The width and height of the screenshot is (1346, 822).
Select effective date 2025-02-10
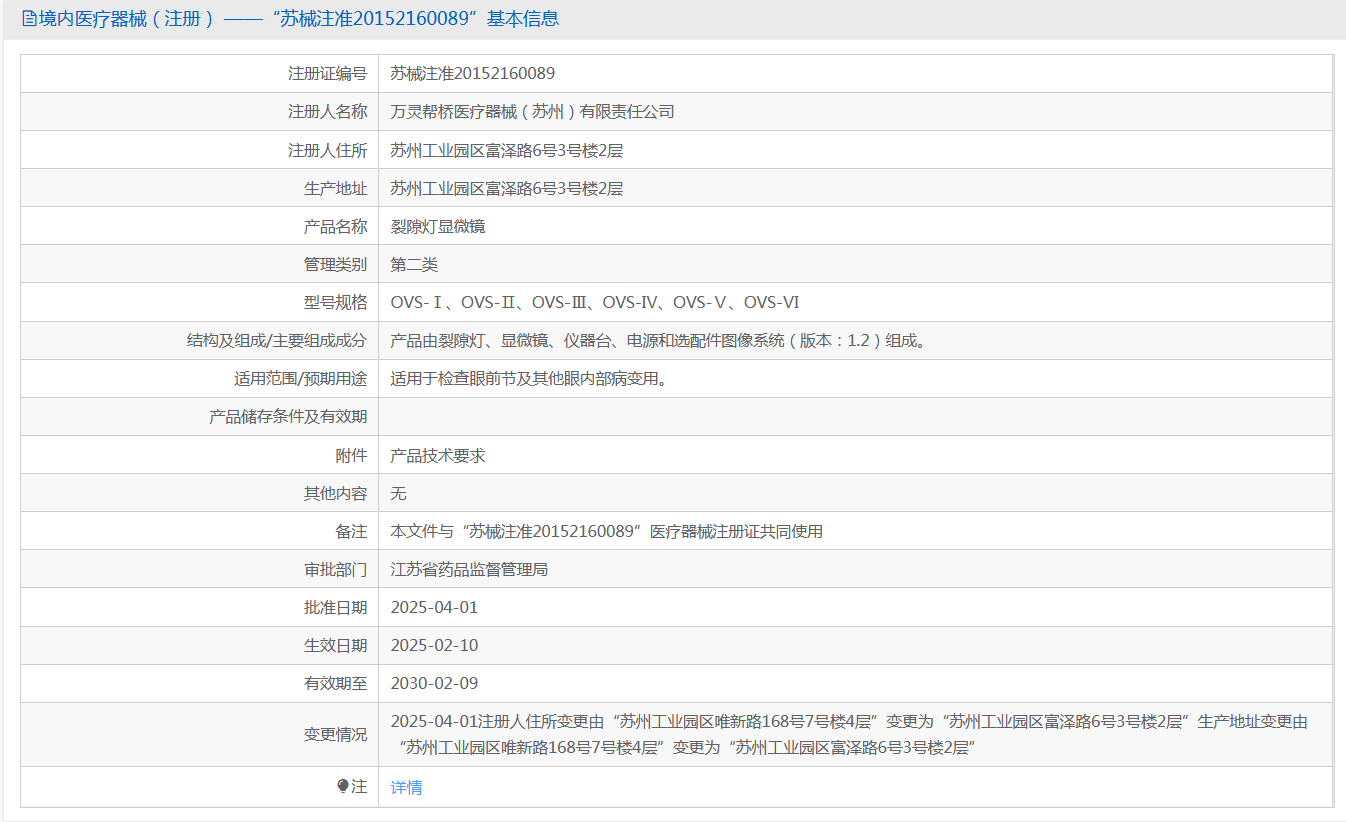(x=434, y=645)
